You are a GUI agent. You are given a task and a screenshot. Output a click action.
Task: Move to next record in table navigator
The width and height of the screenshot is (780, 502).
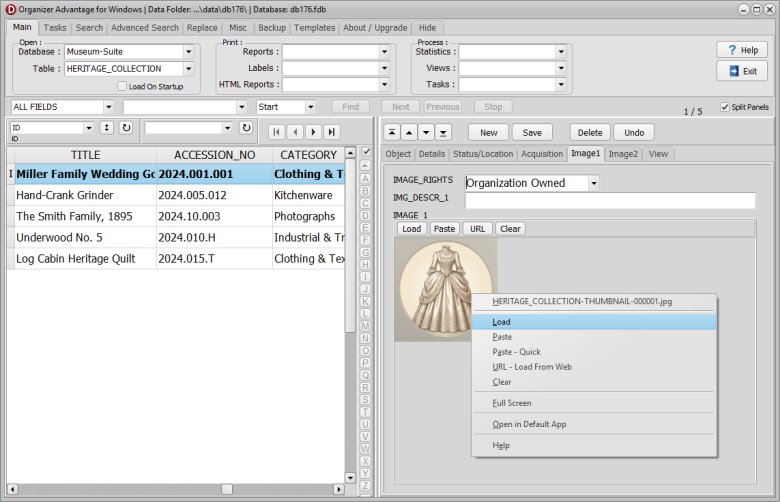pos(312,131)
